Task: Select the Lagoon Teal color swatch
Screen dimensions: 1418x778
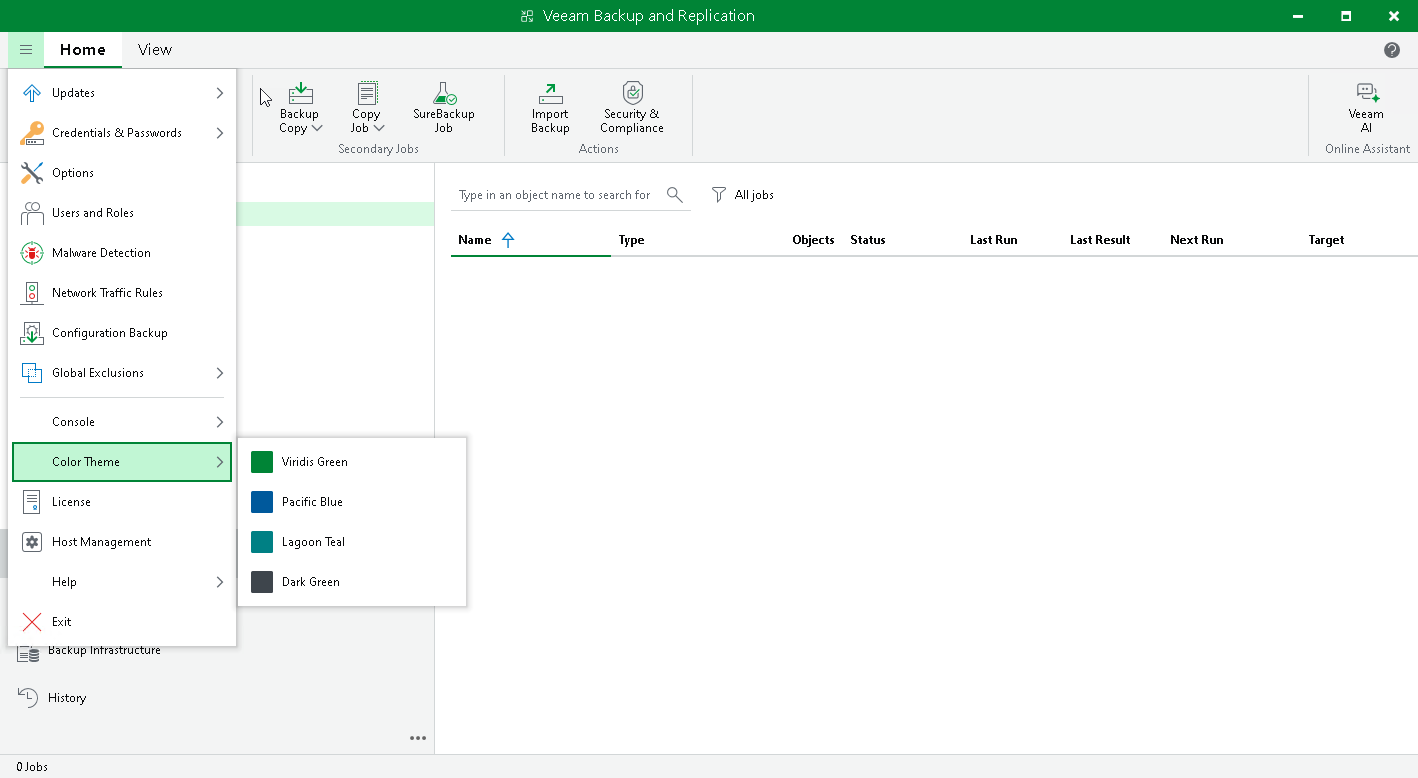Action: (262, 542)
